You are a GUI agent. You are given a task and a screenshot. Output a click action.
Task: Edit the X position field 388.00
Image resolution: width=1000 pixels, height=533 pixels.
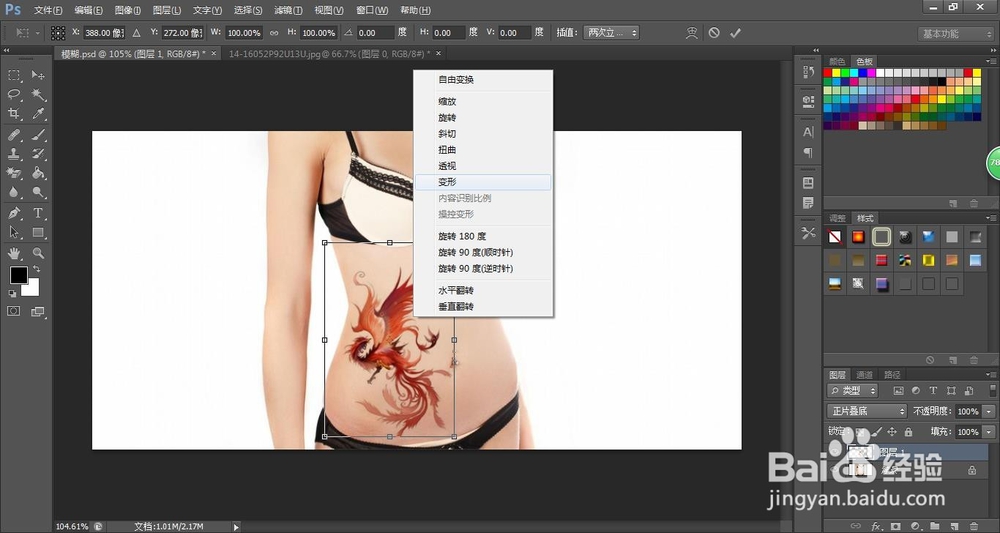click(x=106, y=33)
